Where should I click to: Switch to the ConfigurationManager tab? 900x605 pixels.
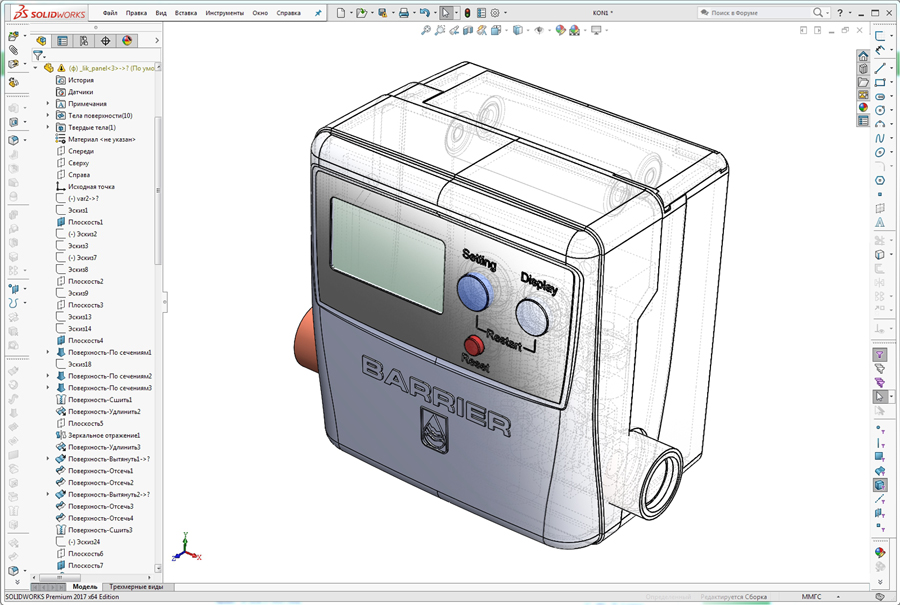pyautogui.click(x=85, y=41)
